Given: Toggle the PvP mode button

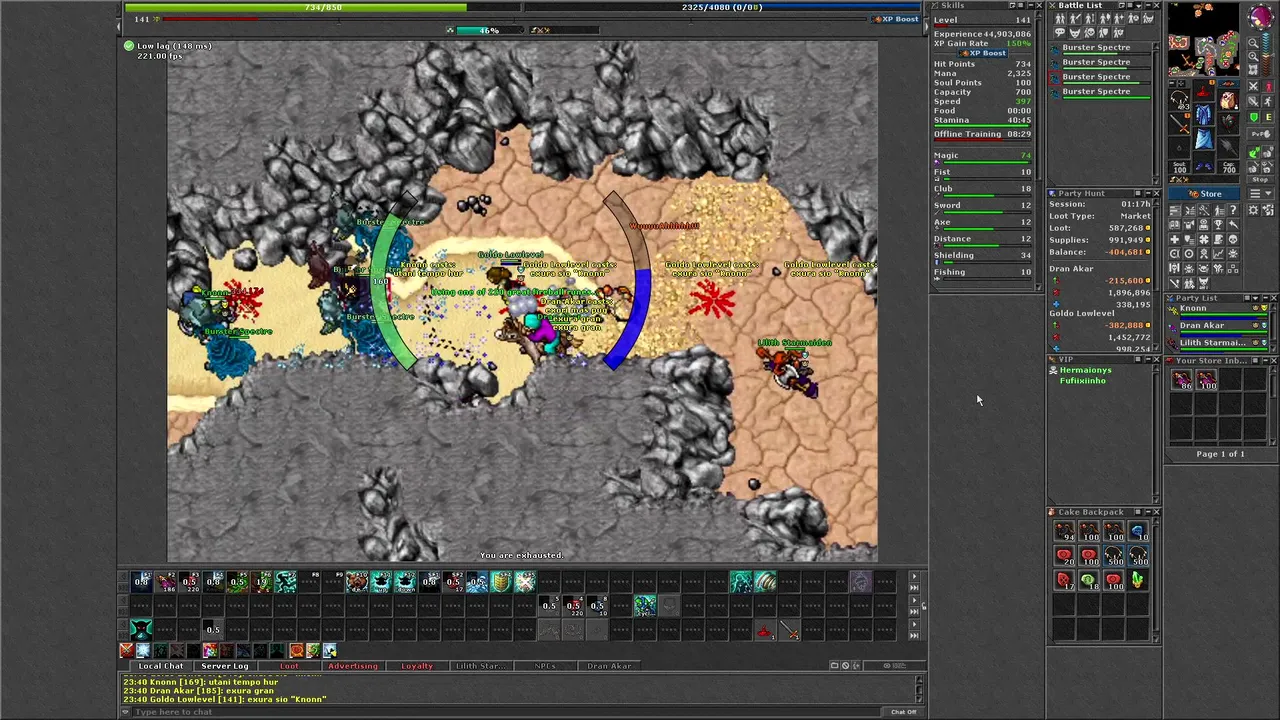Looking at the screenshot, I should coord(1261,133).
